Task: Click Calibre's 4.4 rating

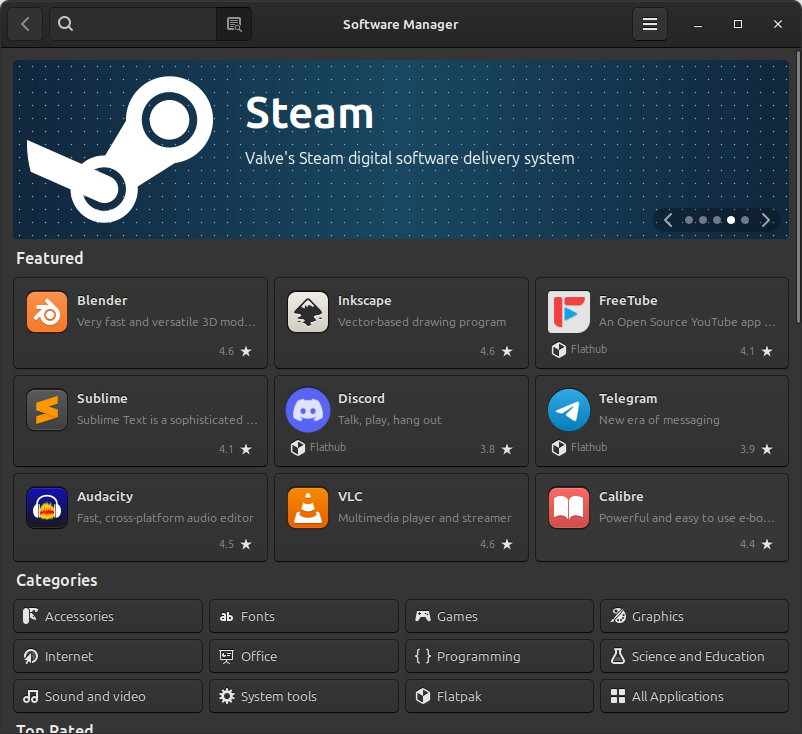Action: click(x=756, y=544)
